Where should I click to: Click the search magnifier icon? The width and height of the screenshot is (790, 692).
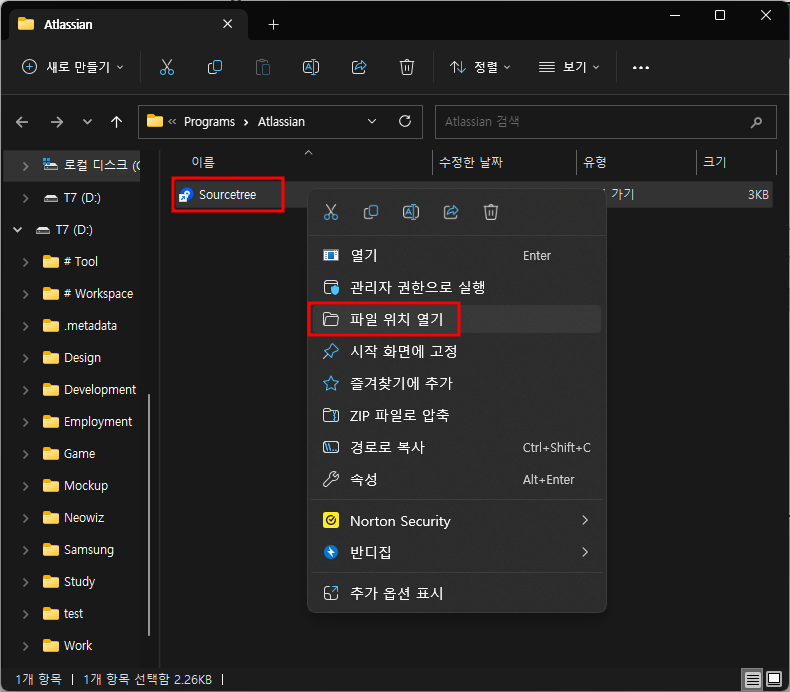click(x=756, y=122)
